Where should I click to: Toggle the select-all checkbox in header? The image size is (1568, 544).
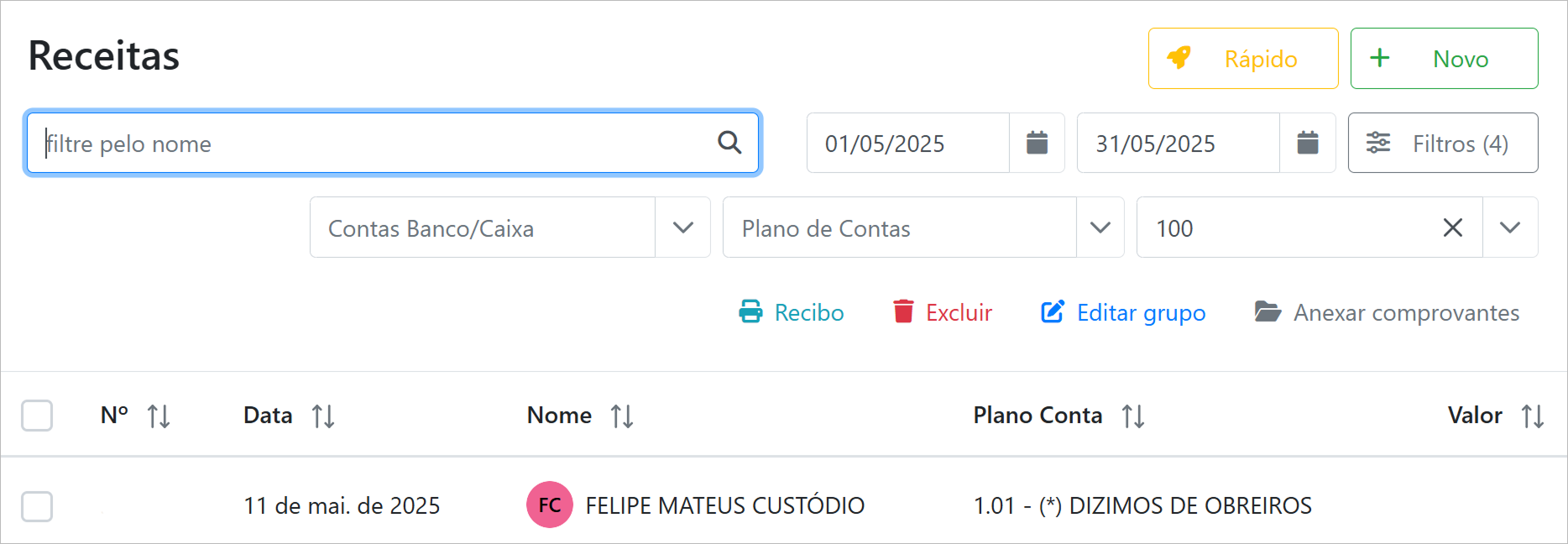point(37,416)
